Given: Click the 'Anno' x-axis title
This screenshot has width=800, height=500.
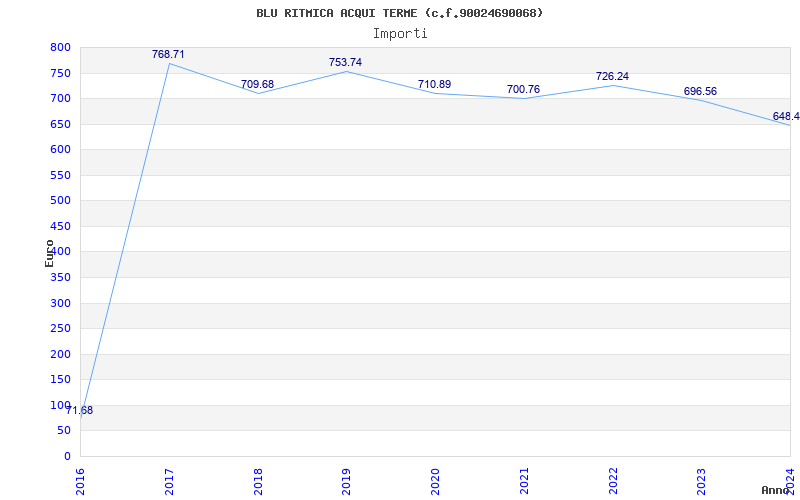Looking at the screenshot, I should coord(776,490).
